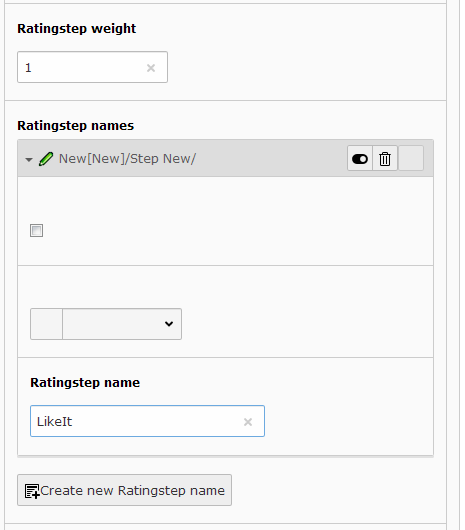The image size is (465, 530).
Task: Focus the Ratingstep weight input field
Action: [x=93, y=67]
